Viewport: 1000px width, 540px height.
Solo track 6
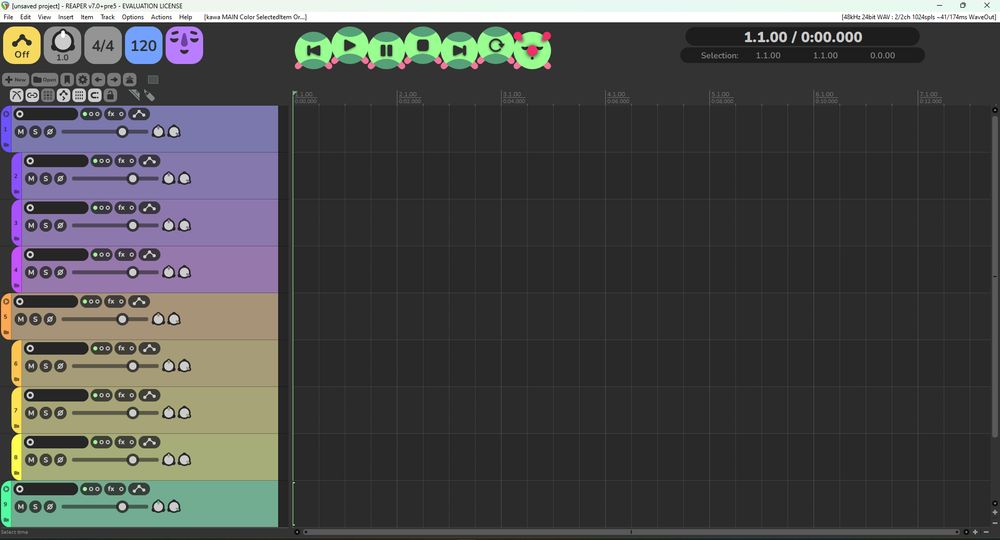45,367
